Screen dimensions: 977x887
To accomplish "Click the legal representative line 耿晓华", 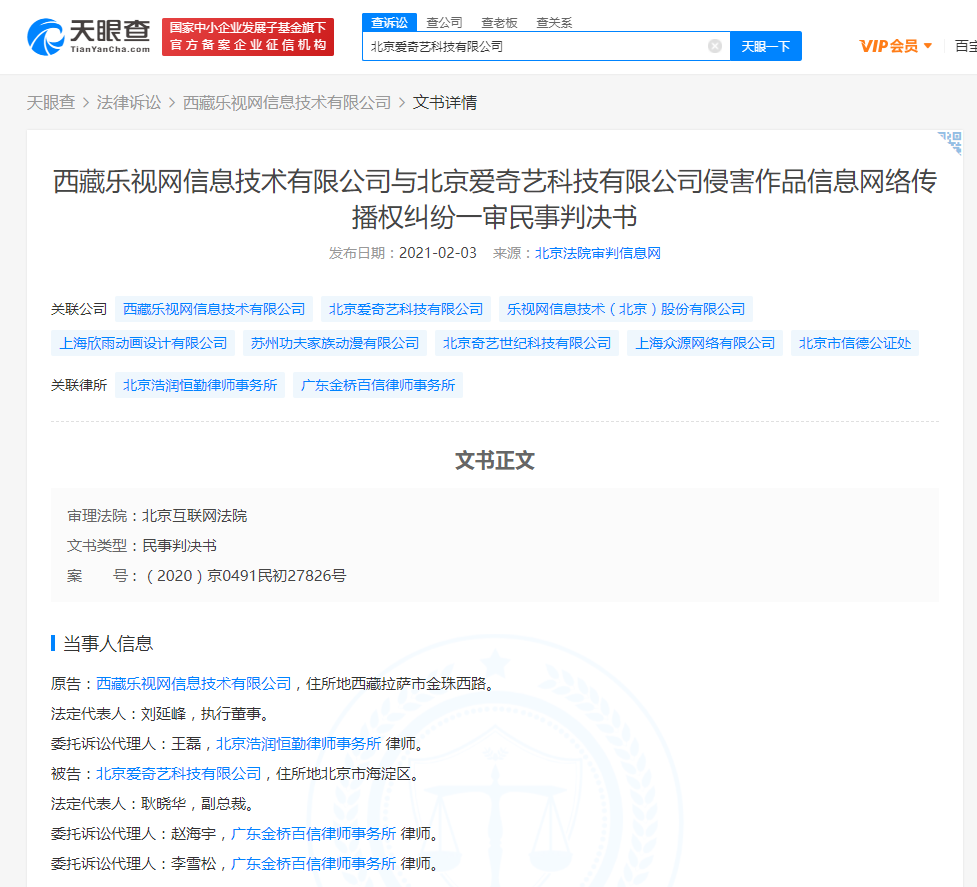I will coord(153,804).
